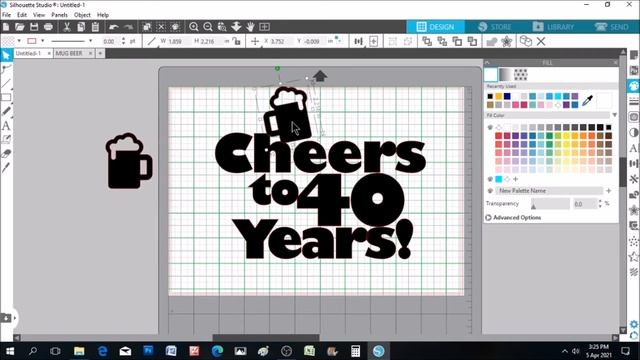
Task: Print the design with the printer icon
Action: (x=48, y=27)
